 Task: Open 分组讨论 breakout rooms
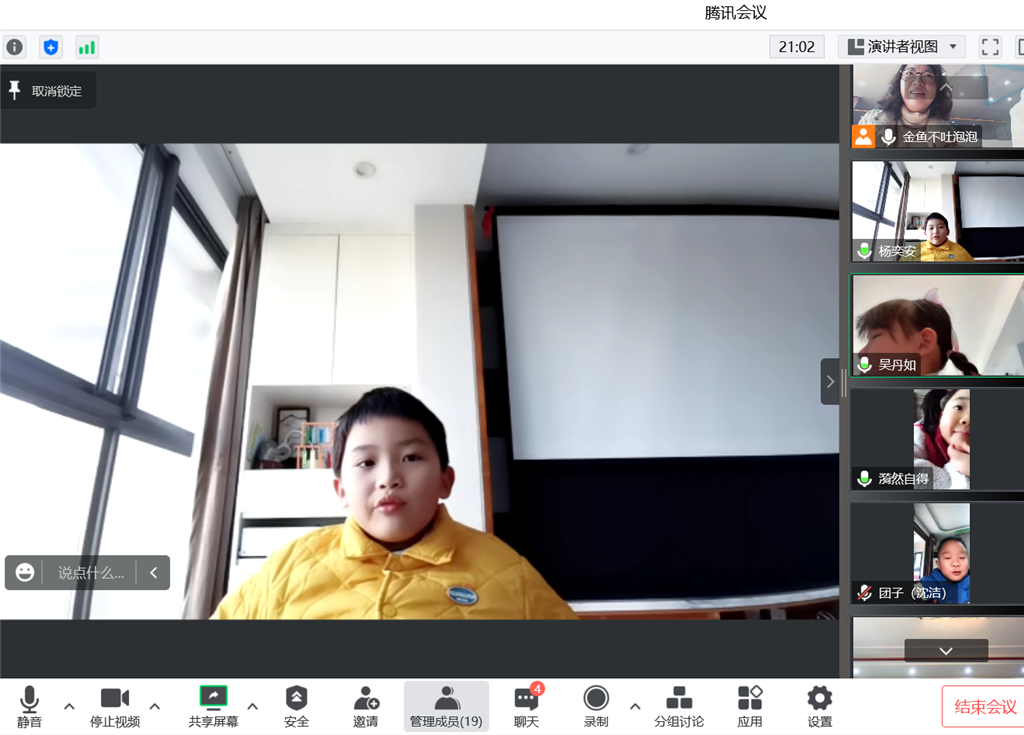tap(679, 706)
